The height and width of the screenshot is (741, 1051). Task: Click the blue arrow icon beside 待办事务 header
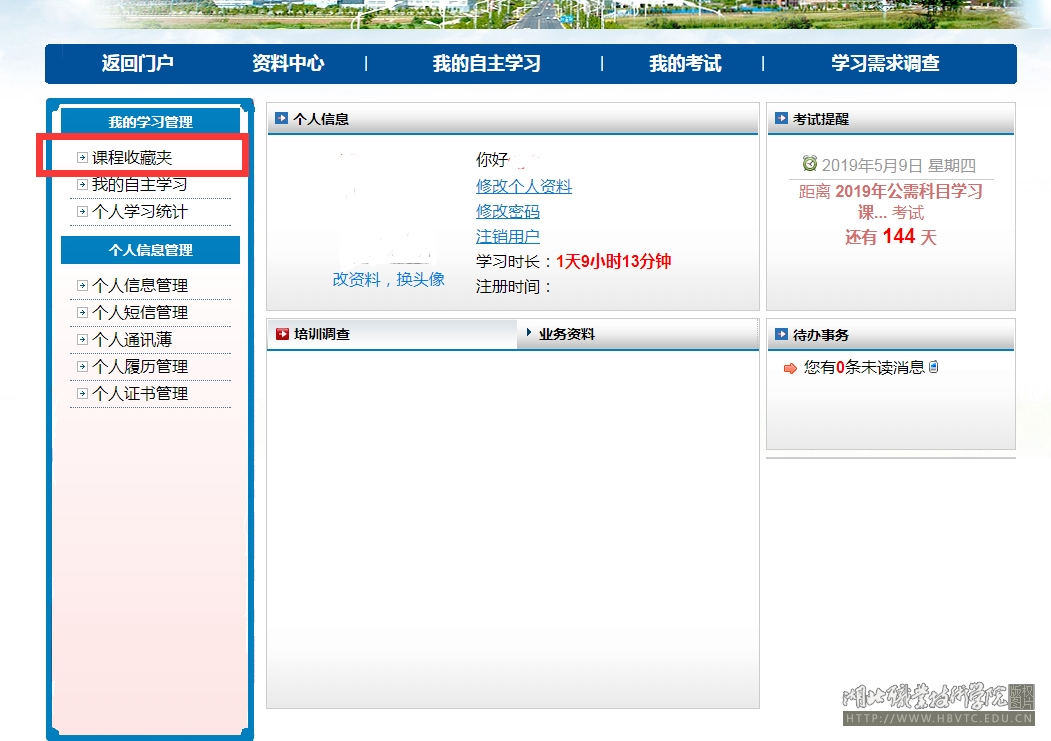(781, 335)
